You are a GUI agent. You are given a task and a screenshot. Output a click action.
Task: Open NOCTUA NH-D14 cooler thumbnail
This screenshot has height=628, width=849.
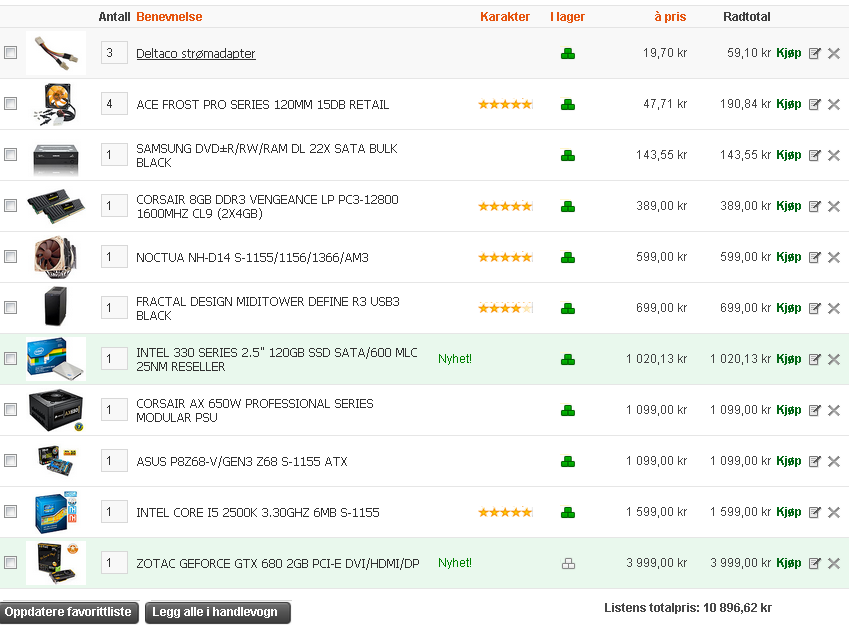point(56,257)
